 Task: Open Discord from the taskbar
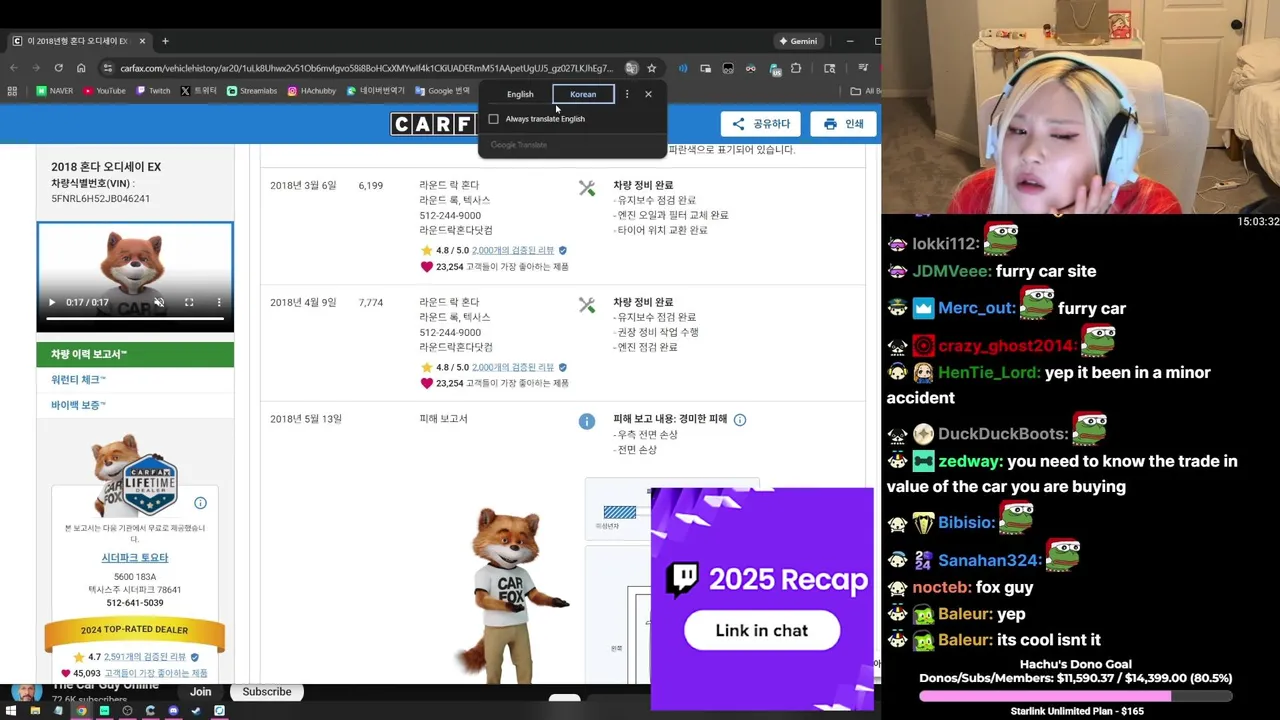(173, 711)
